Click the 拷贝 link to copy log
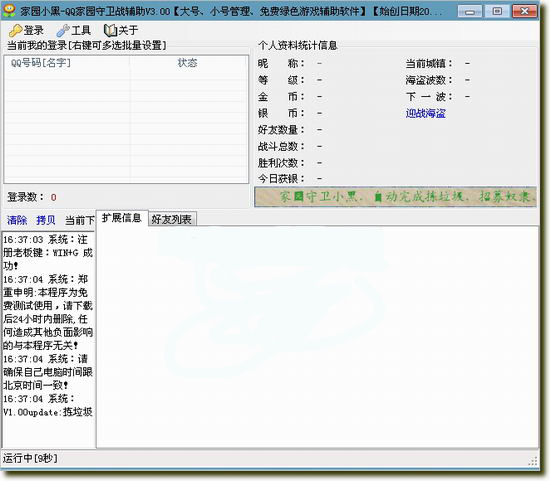 point(46,220)
